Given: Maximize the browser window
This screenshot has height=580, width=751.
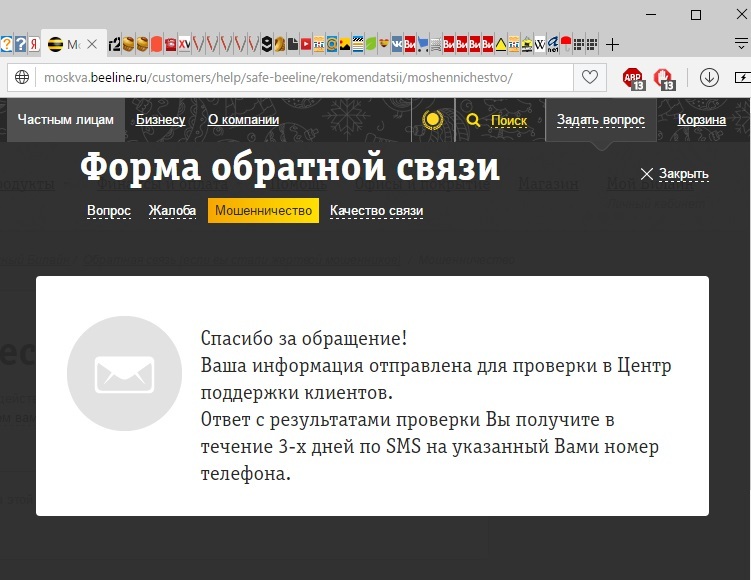Looking at the screenshot, I should click(696, 15).
